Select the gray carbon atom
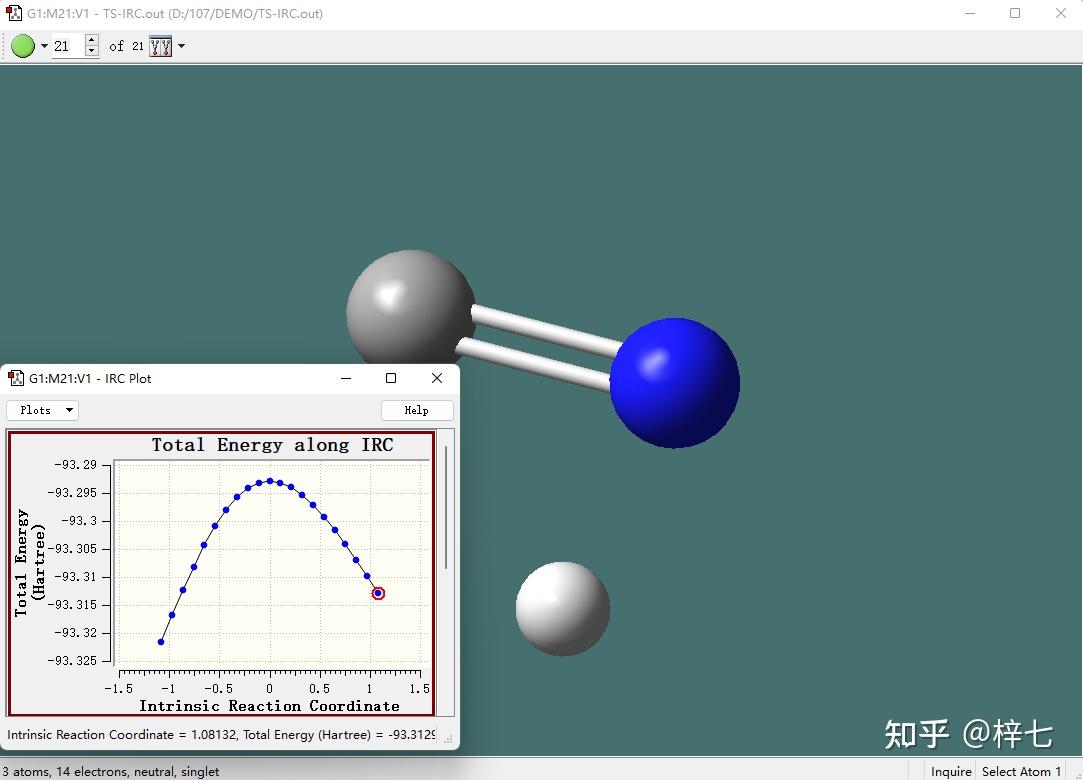 (x=410, y=310)
